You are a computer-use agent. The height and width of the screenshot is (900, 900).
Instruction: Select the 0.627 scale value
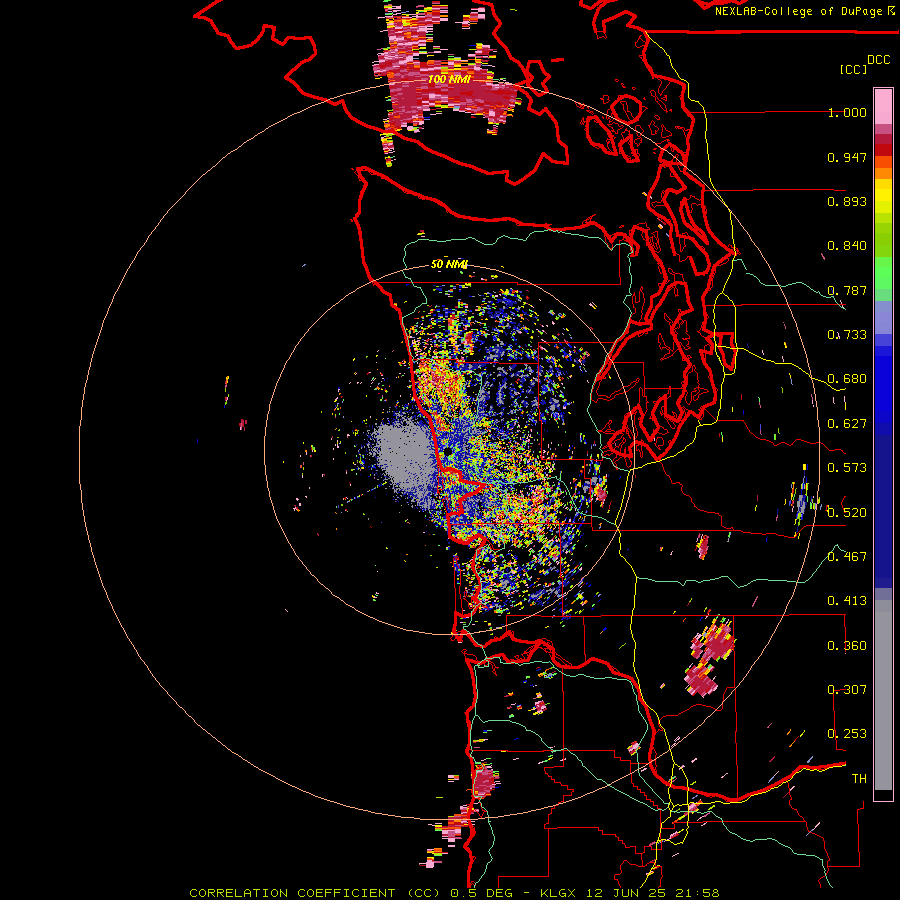pos(847,424)
